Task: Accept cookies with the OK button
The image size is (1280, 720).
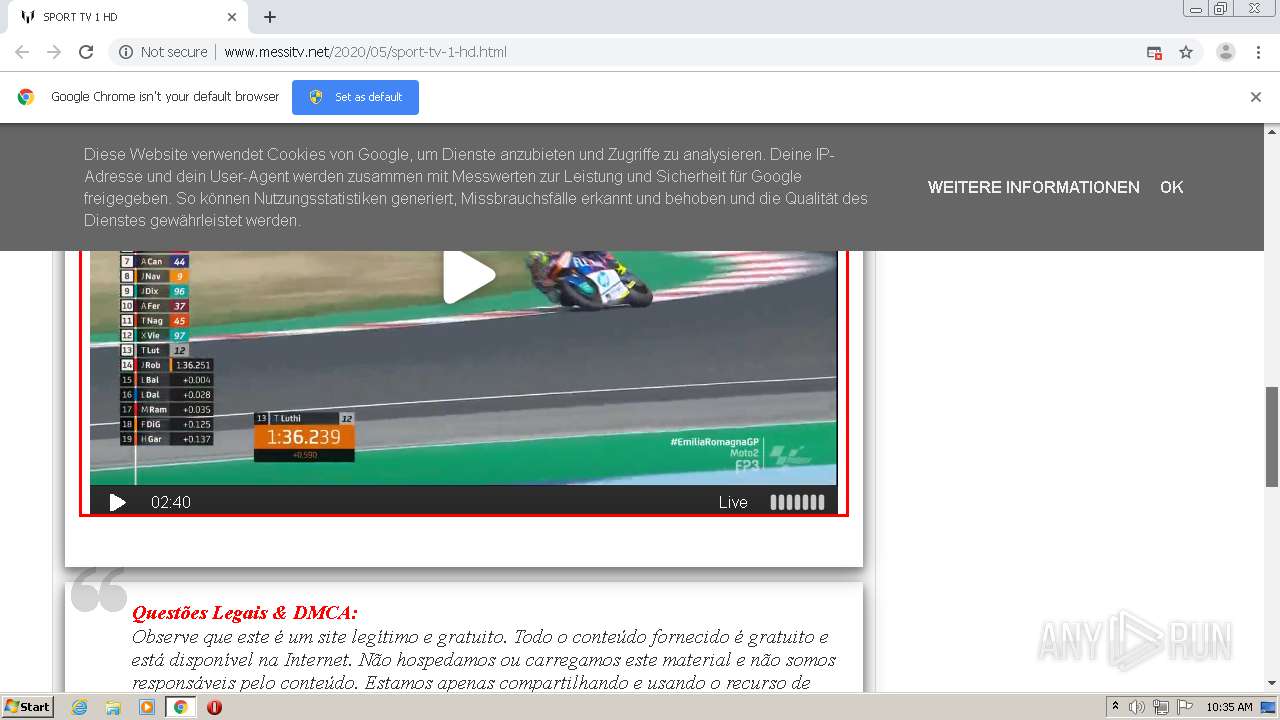Action: point(1172,187)
